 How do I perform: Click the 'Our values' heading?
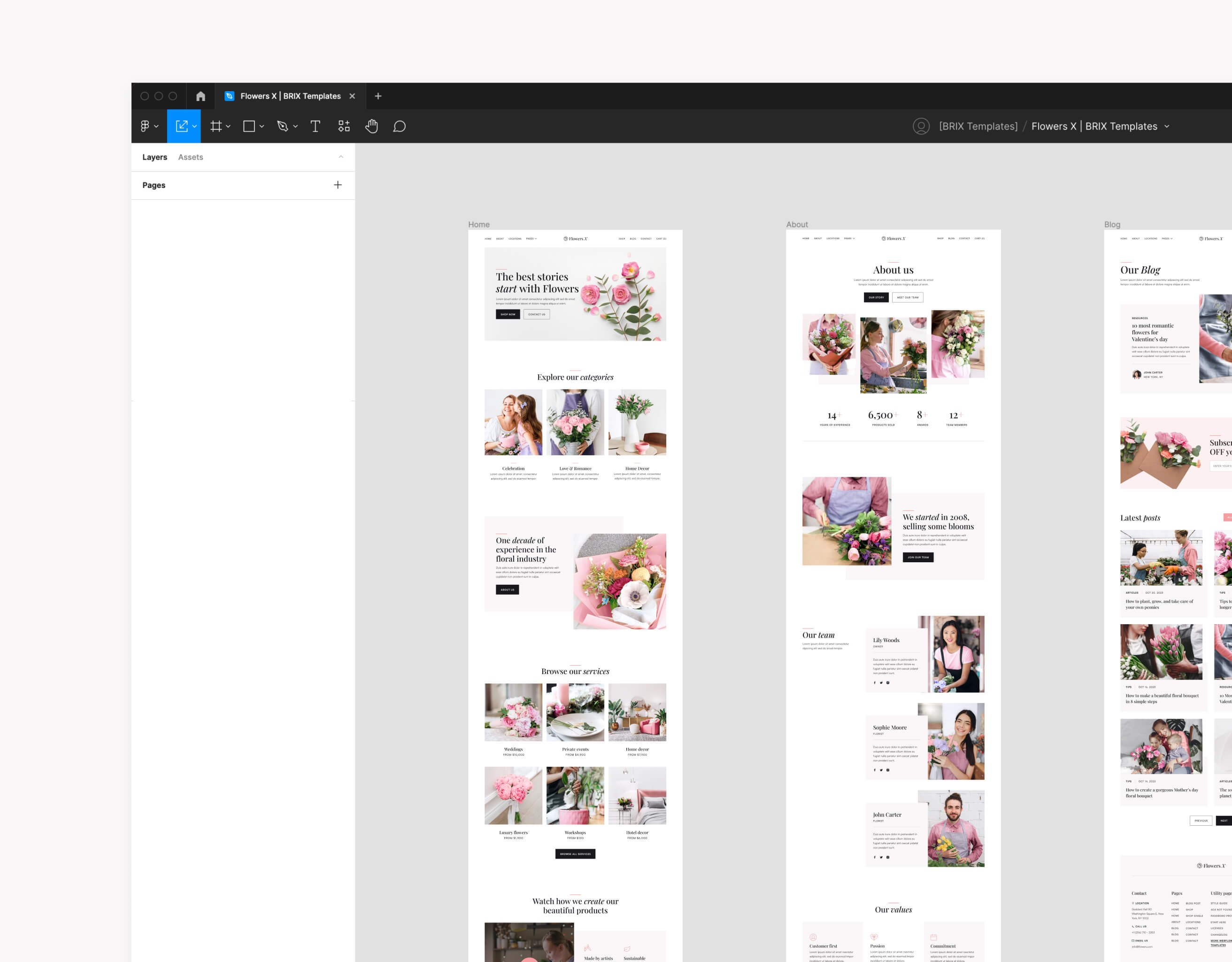(x=893, y=909)
